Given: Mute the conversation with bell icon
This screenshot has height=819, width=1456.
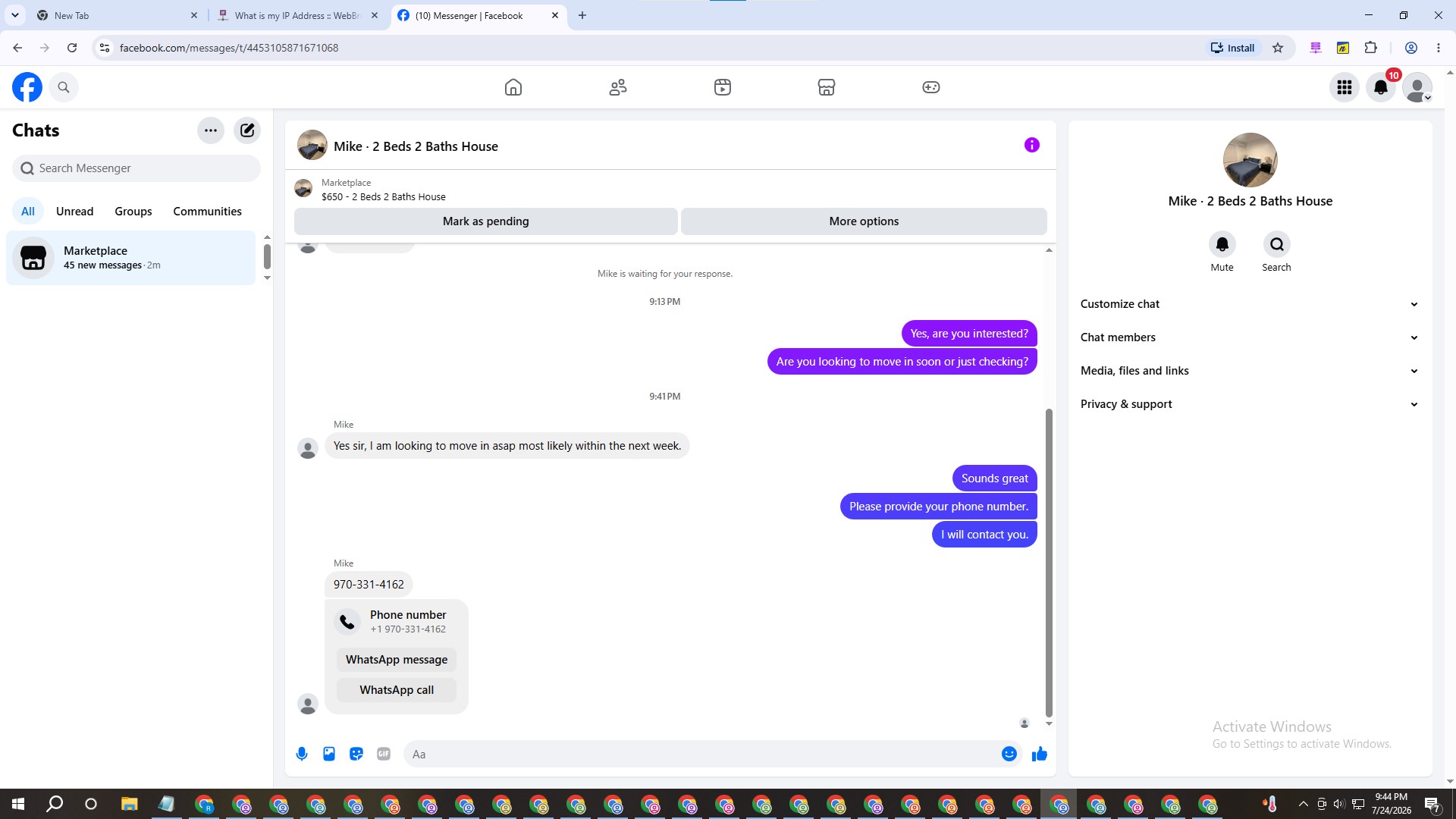Looking at the screenshot, I should point(1222,244).
